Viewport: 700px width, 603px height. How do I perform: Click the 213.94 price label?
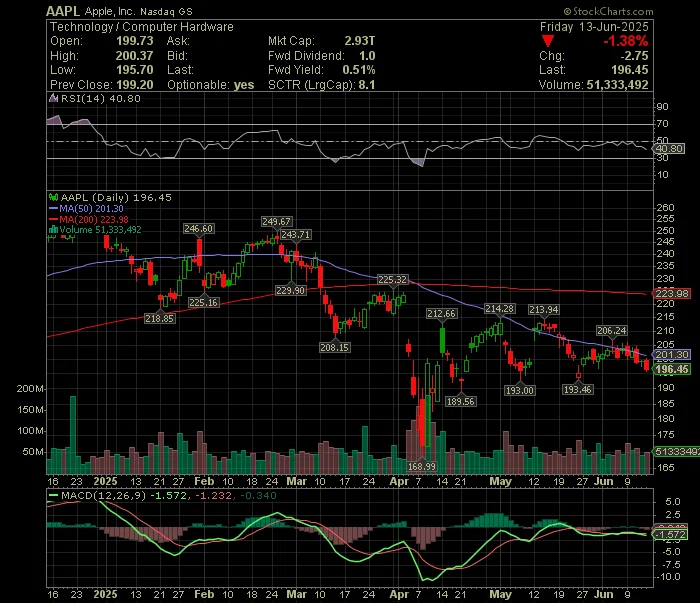click(543, 309)
